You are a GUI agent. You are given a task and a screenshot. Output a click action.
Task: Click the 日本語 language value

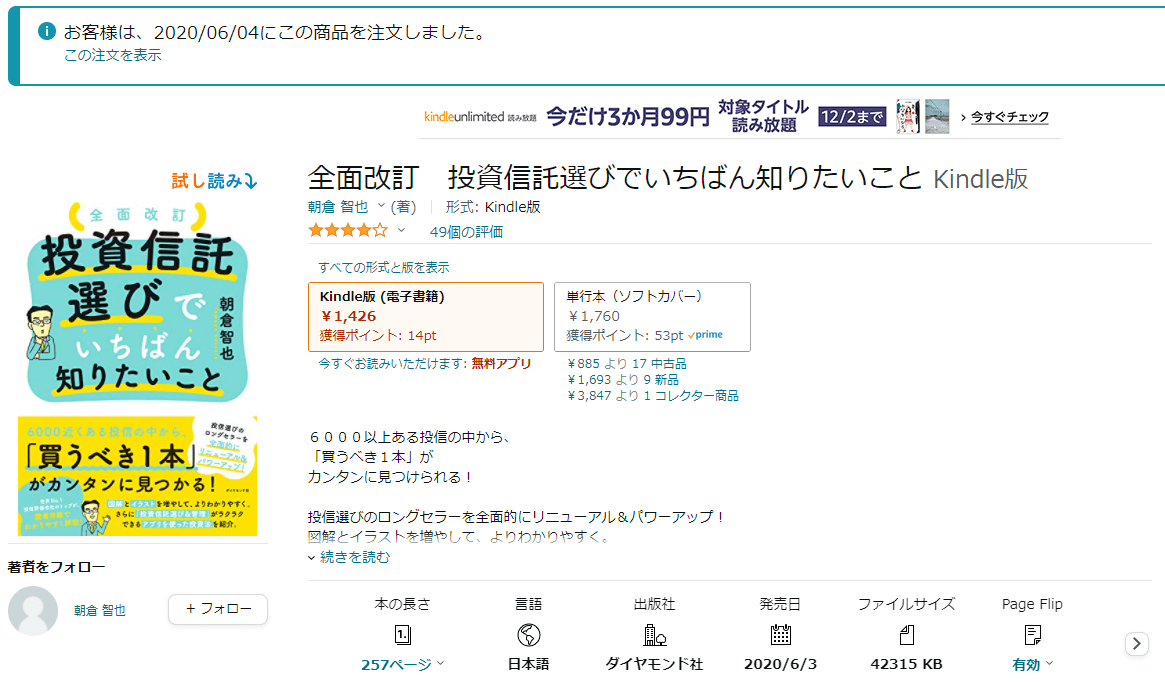pyautogui.click(x=528, y=664)
